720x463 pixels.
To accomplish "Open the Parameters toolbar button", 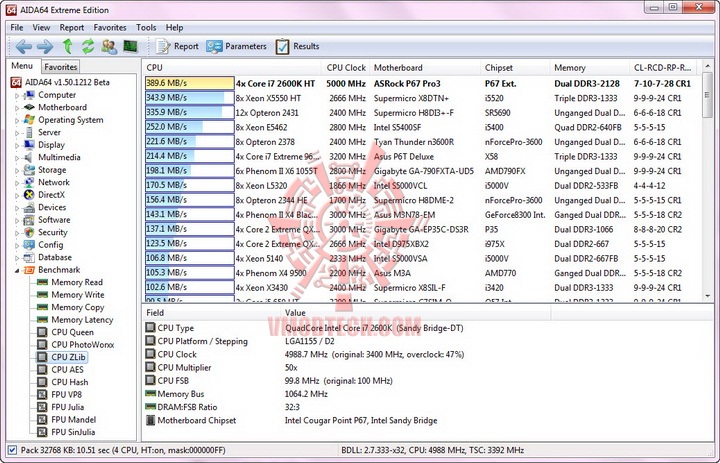I will [x=236, y=46].
